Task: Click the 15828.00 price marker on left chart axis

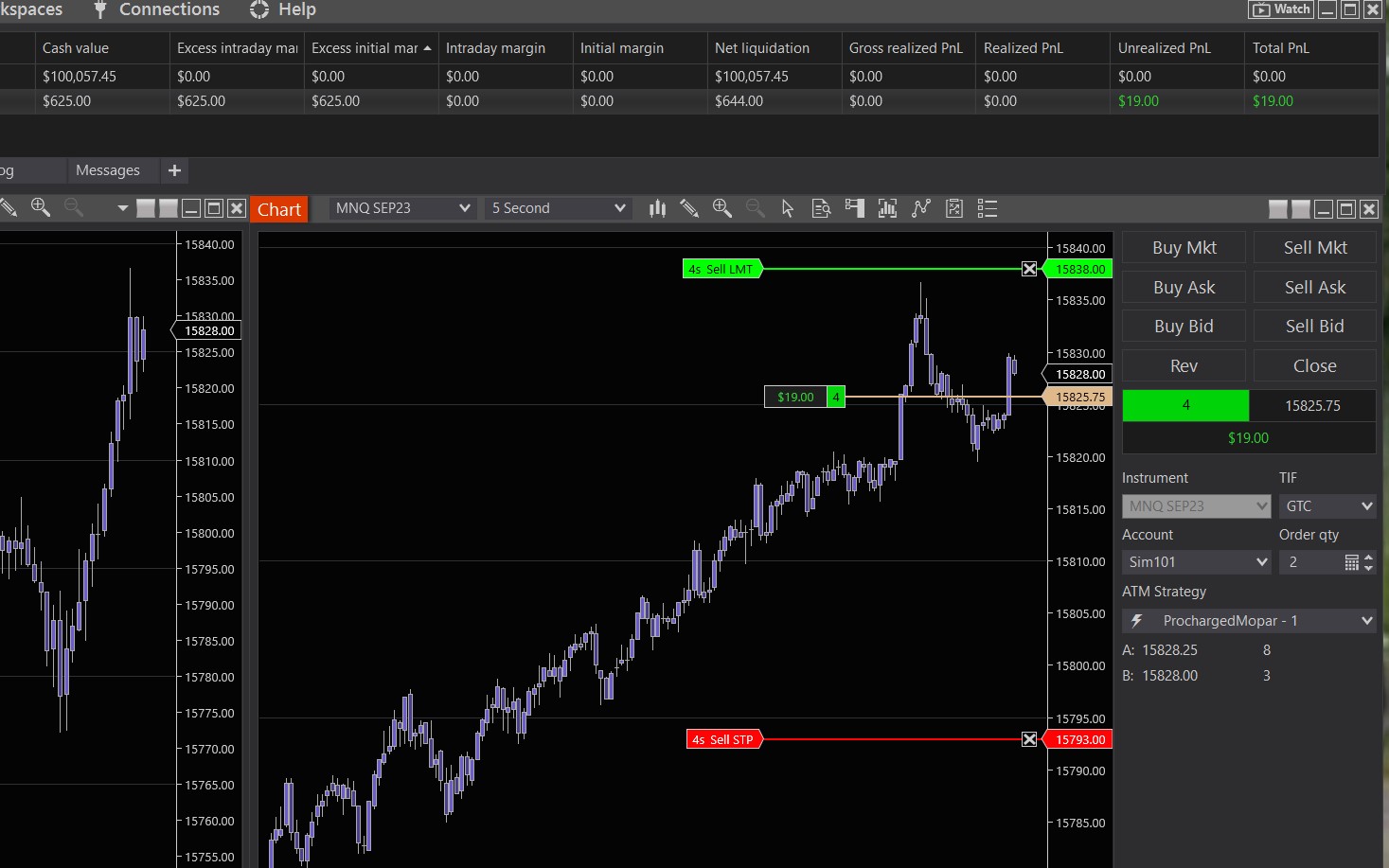Action: pyautogui.click(x=206, y=330)
